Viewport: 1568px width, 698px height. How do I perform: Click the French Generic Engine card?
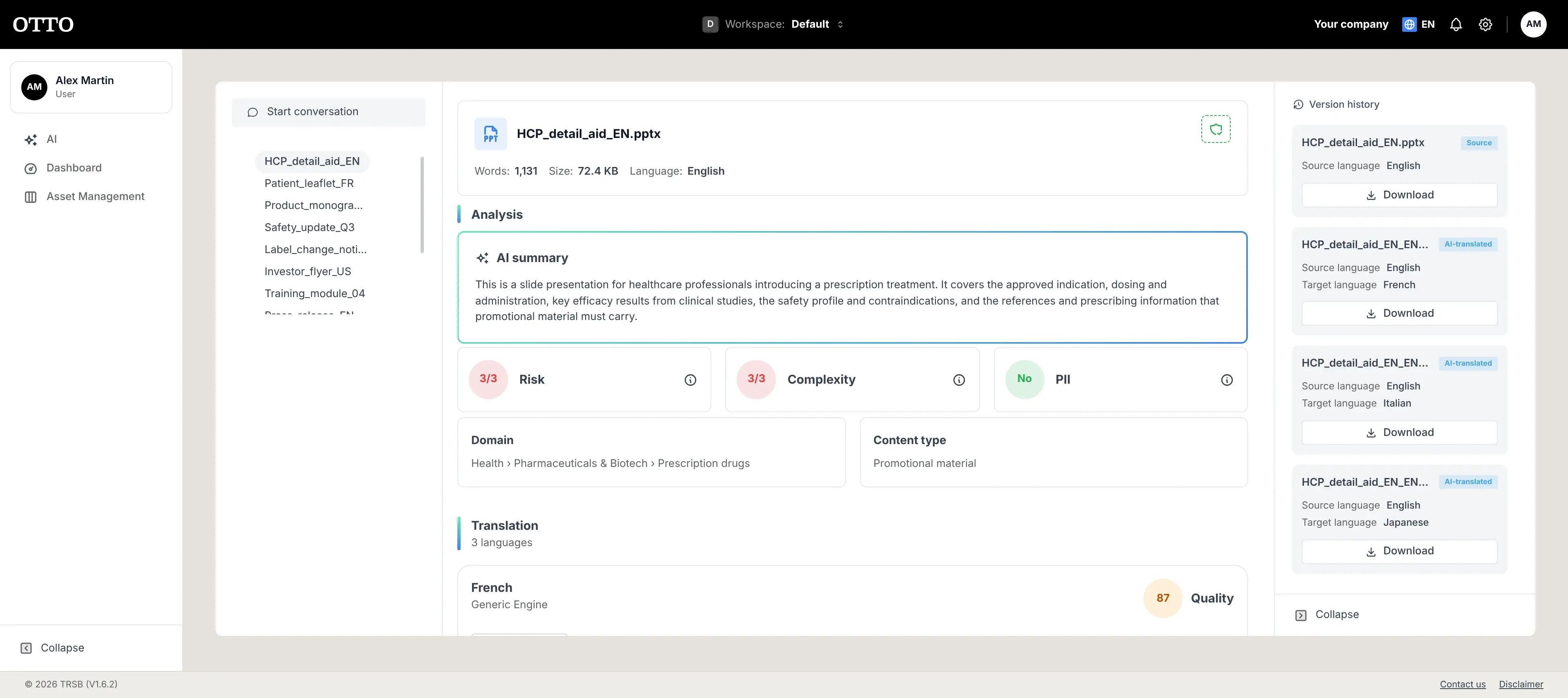click(852, 600)
